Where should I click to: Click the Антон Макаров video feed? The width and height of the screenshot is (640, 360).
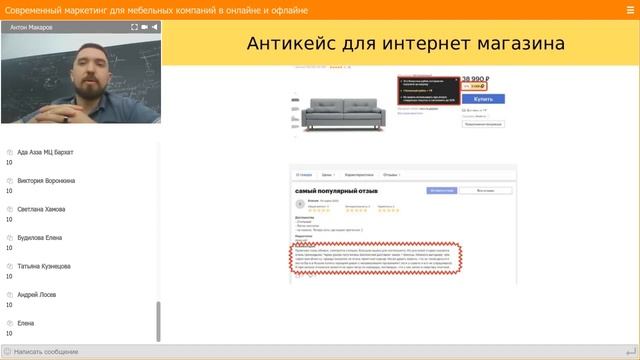tap(81, 78)
